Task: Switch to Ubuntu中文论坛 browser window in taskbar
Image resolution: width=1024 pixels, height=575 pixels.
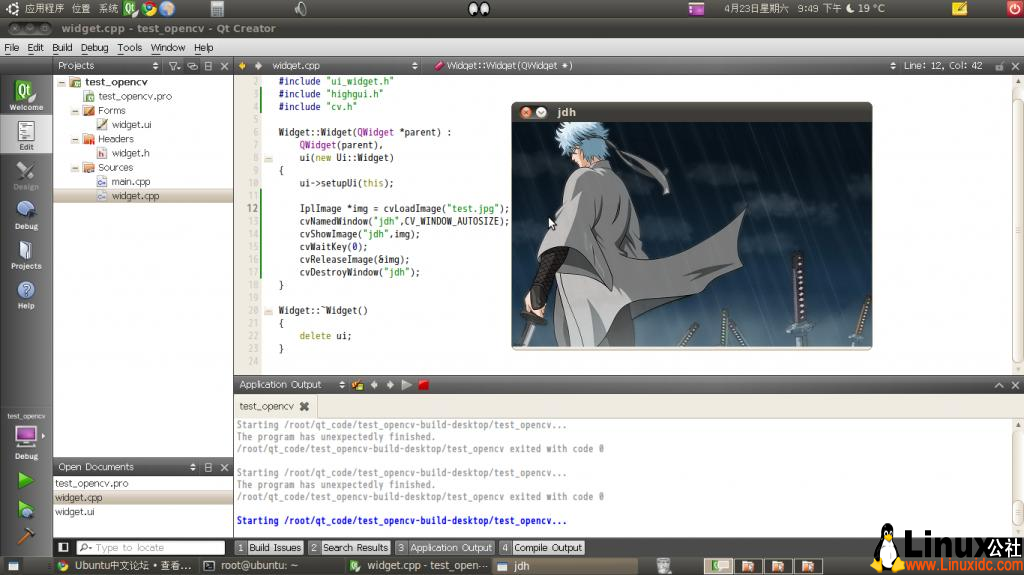Action: [x=127, y=566]
